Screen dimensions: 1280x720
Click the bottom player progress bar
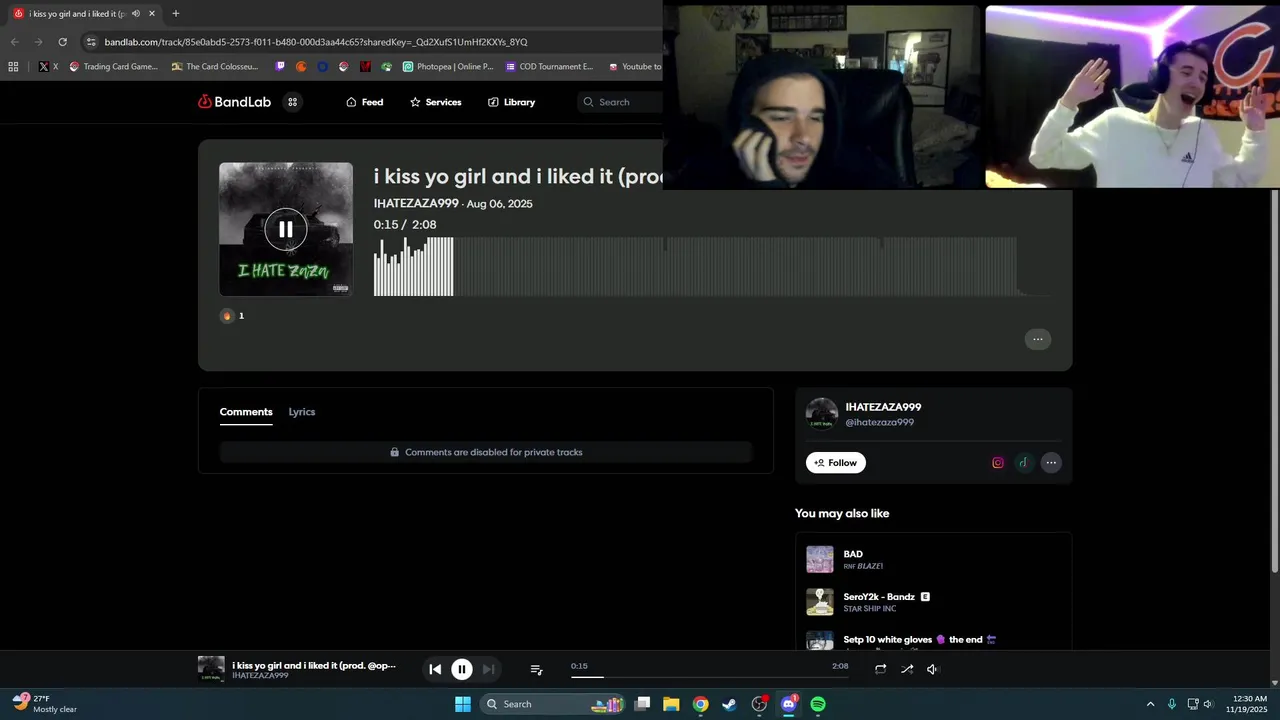click(710, 677)
